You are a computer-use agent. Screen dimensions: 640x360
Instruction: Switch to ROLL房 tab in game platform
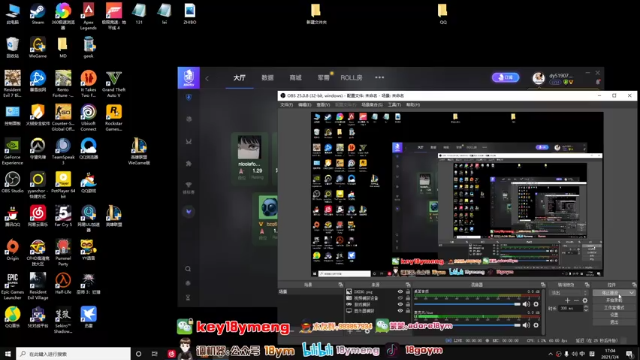[x=351, y=78]
